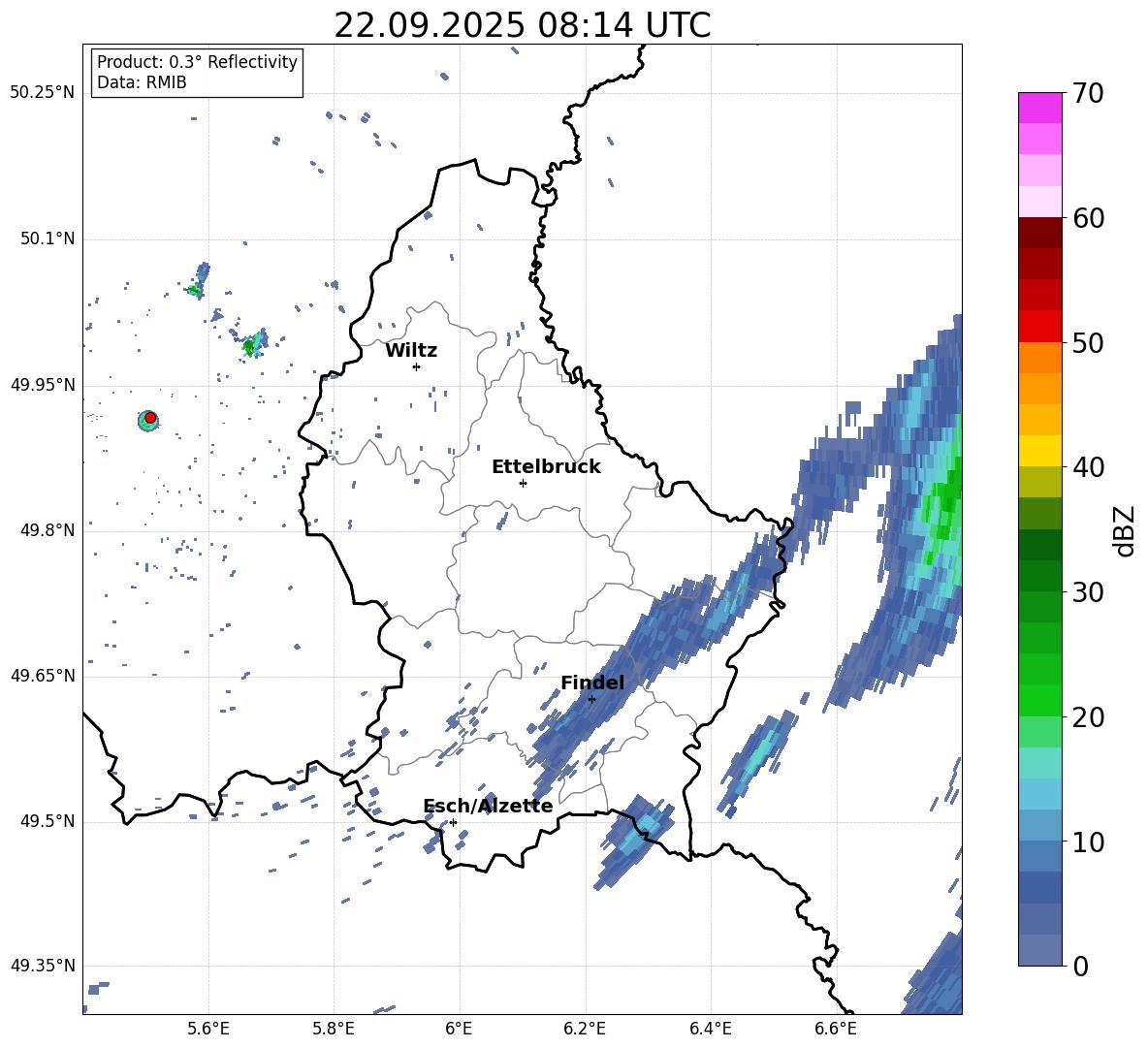
Task: Click the Wiltz cross marker
Action: point(416,366)
